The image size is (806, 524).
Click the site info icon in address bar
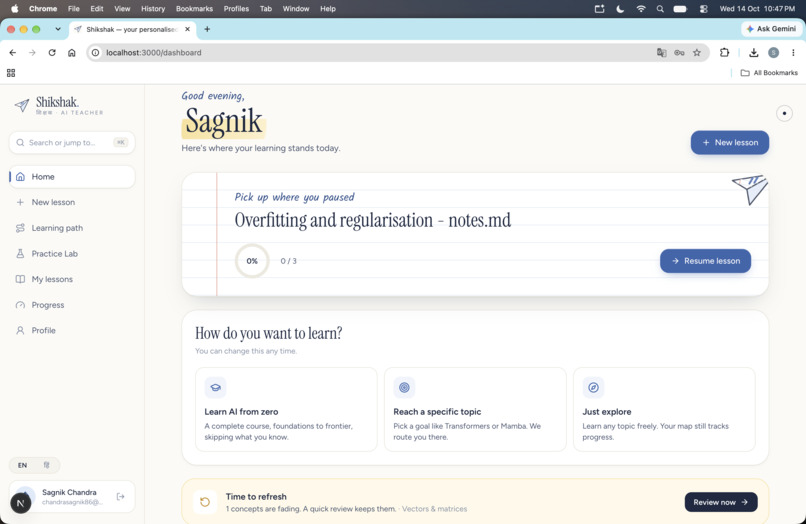pyautogui.click(x=96, y=52)
